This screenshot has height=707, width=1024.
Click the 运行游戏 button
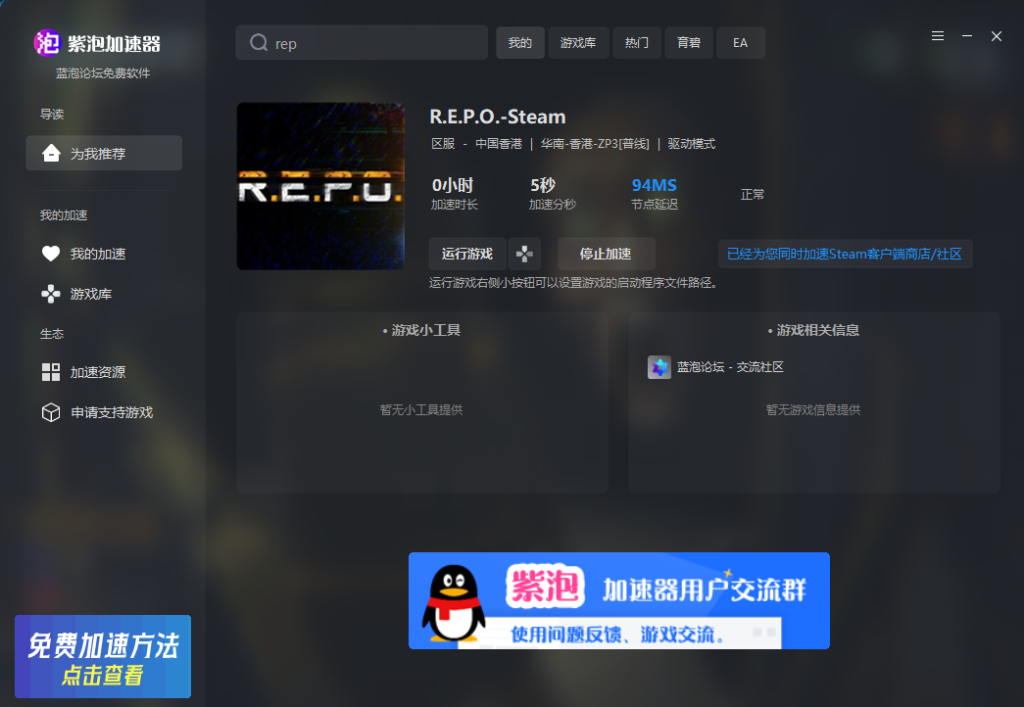[467, 254]
